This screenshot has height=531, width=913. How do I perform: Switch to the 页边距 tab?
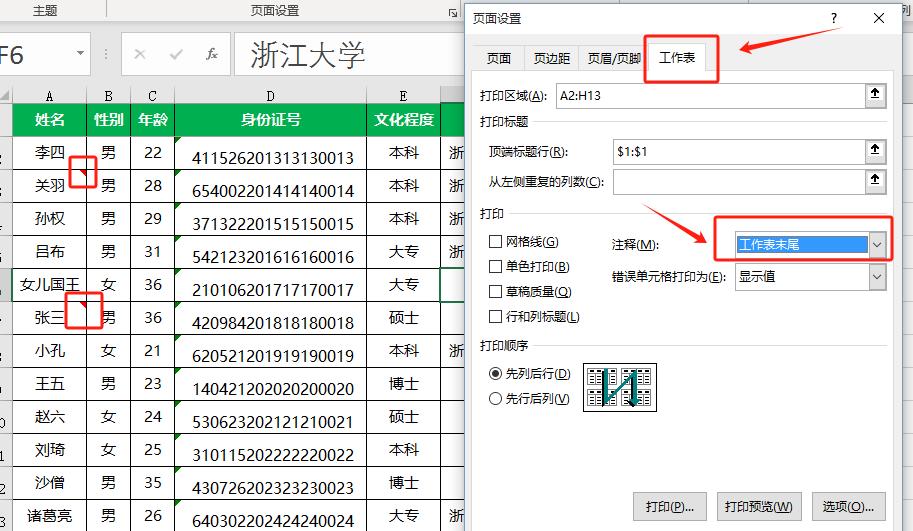(x=551, y=58)
